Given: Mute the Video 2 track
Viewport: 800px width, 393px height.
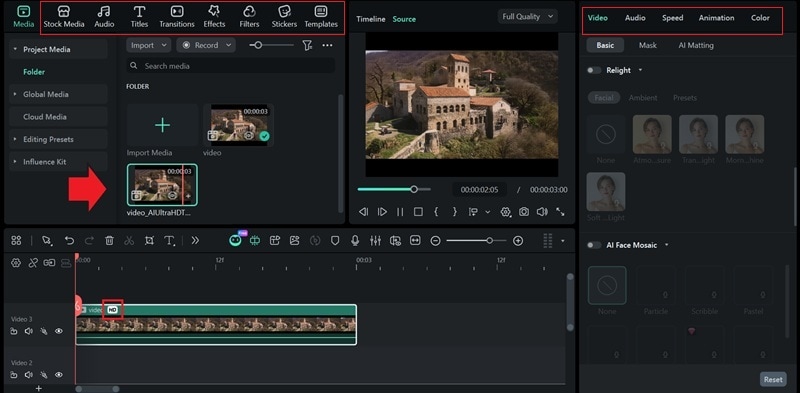Looking at the screenshot, I should (x=29, y=375).
